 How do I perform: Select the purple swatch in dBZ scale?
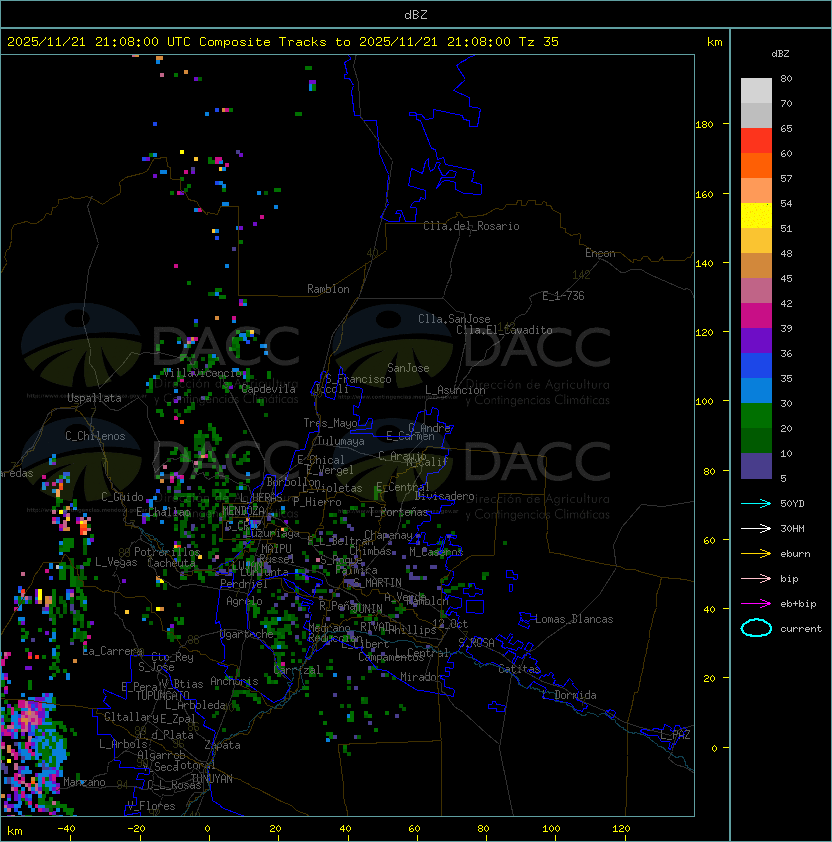click(x=756, y=340)
